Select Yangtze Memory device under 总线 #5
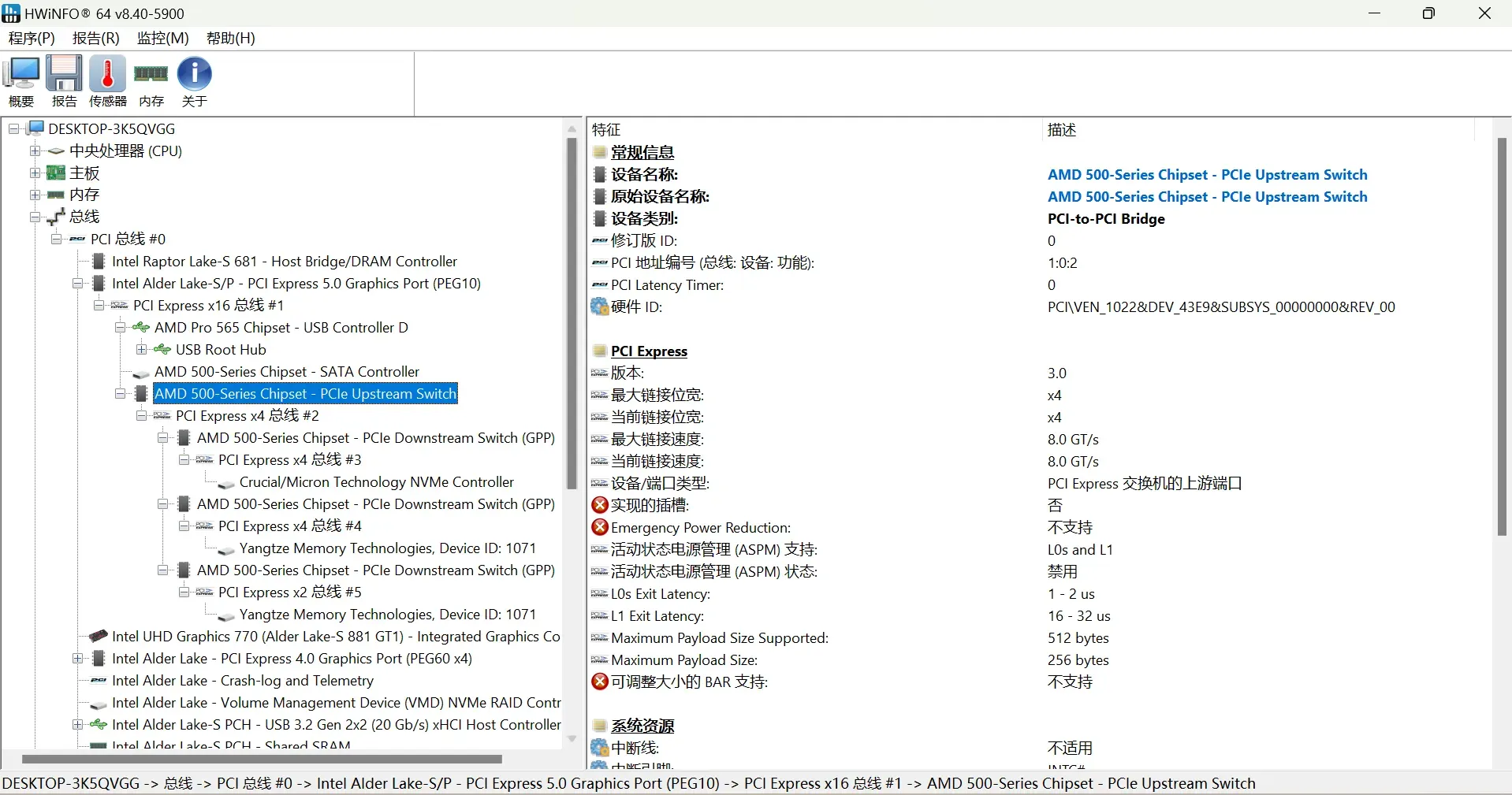Viewport: 1512px width, 795px height. [388, 614]
